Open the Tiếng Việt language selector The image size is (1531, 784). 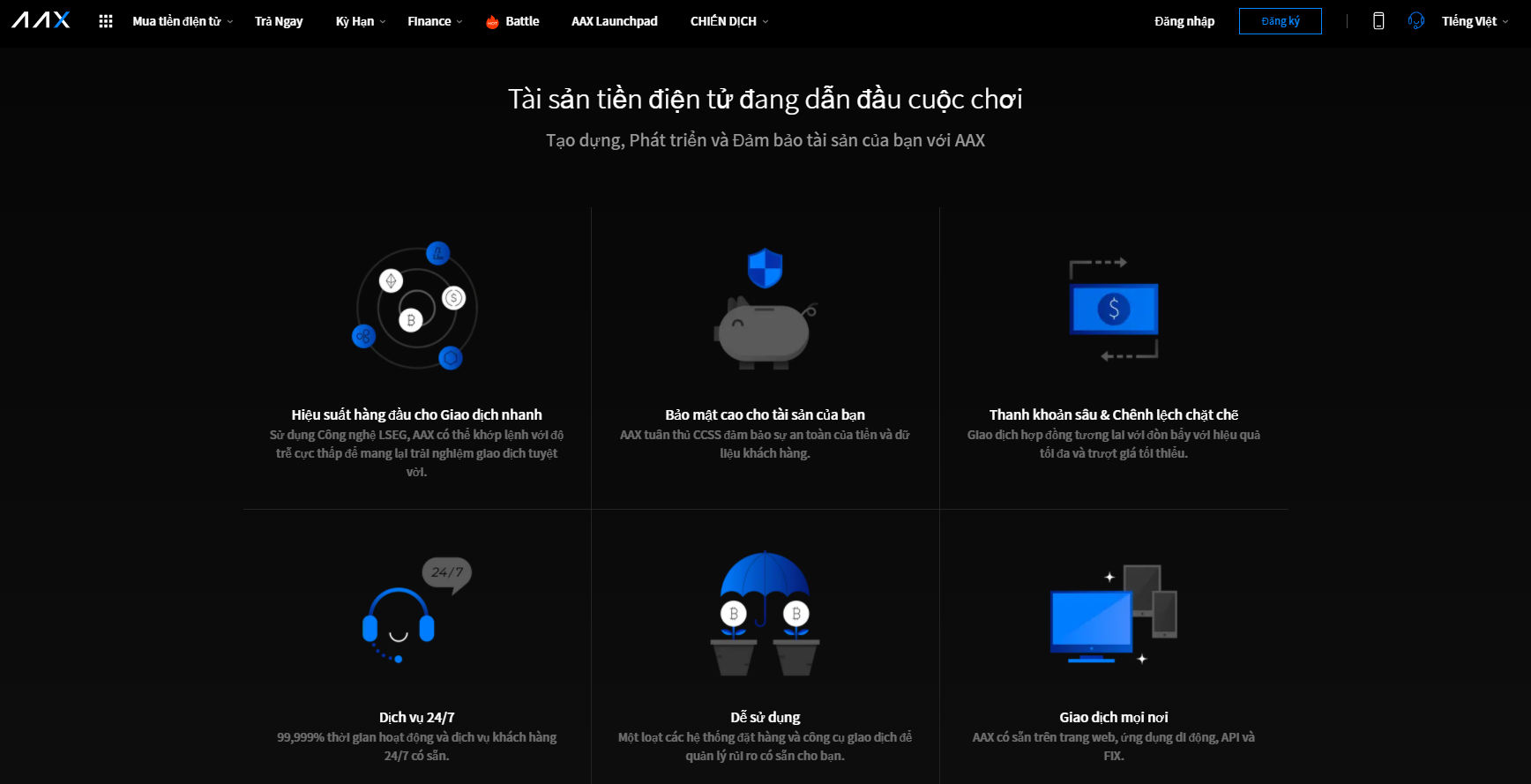[x=1475, y=21]
